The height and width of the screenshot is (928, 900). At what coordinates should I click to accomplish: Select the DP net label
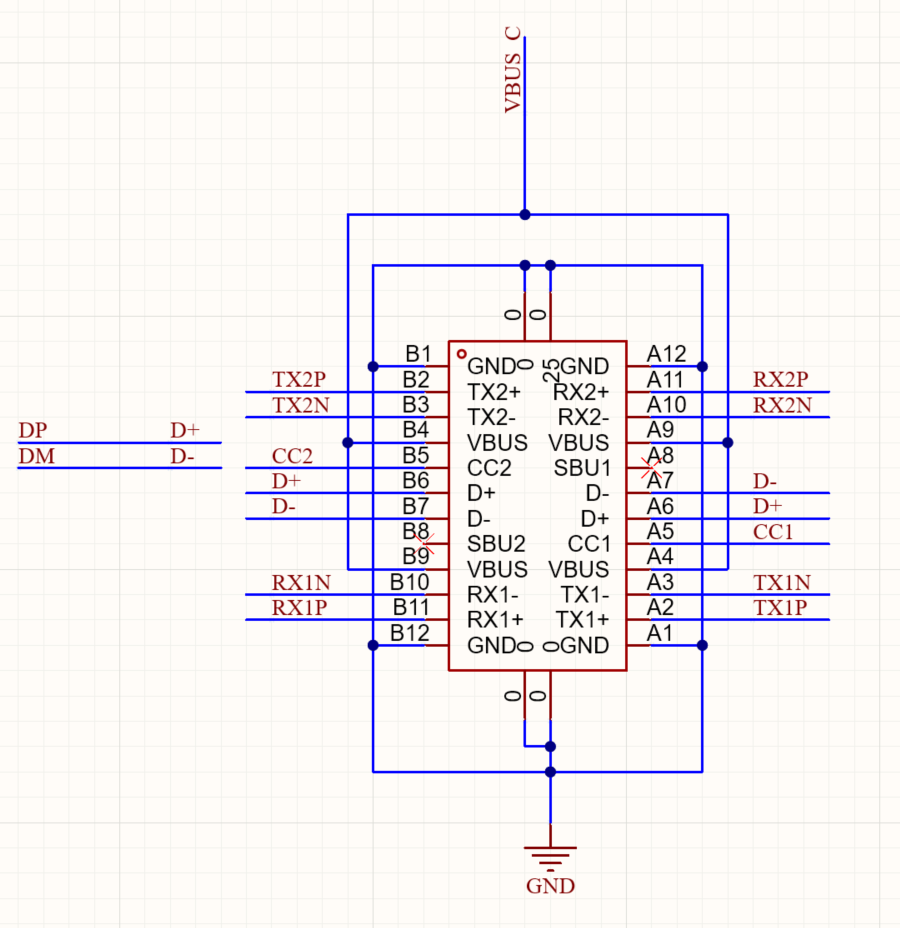(33, 430)
